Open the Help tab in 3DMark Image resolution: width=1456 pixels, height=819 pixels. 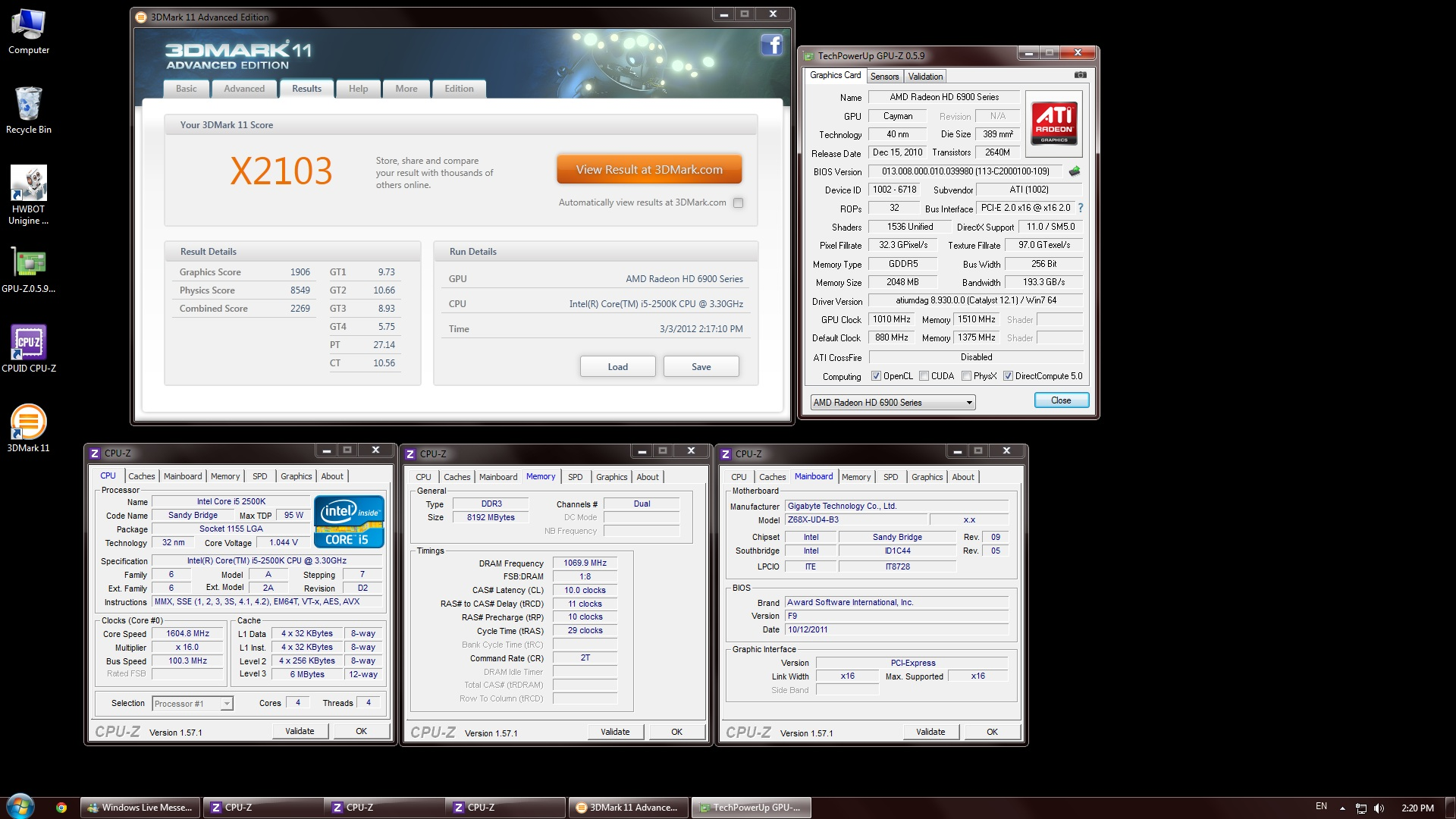point(358,89)
